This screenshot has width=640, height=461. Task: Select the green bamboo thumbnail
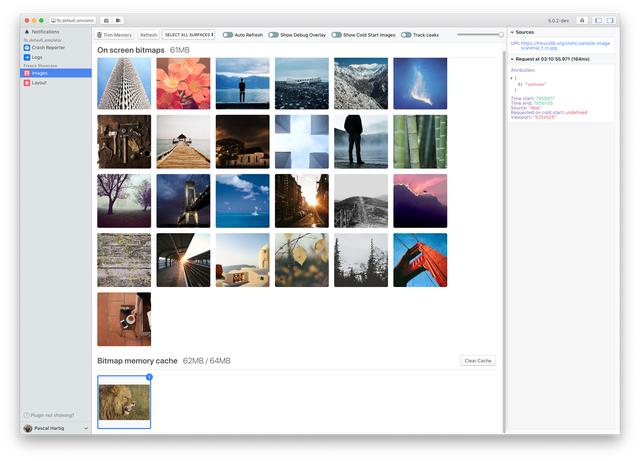(420, 142)
